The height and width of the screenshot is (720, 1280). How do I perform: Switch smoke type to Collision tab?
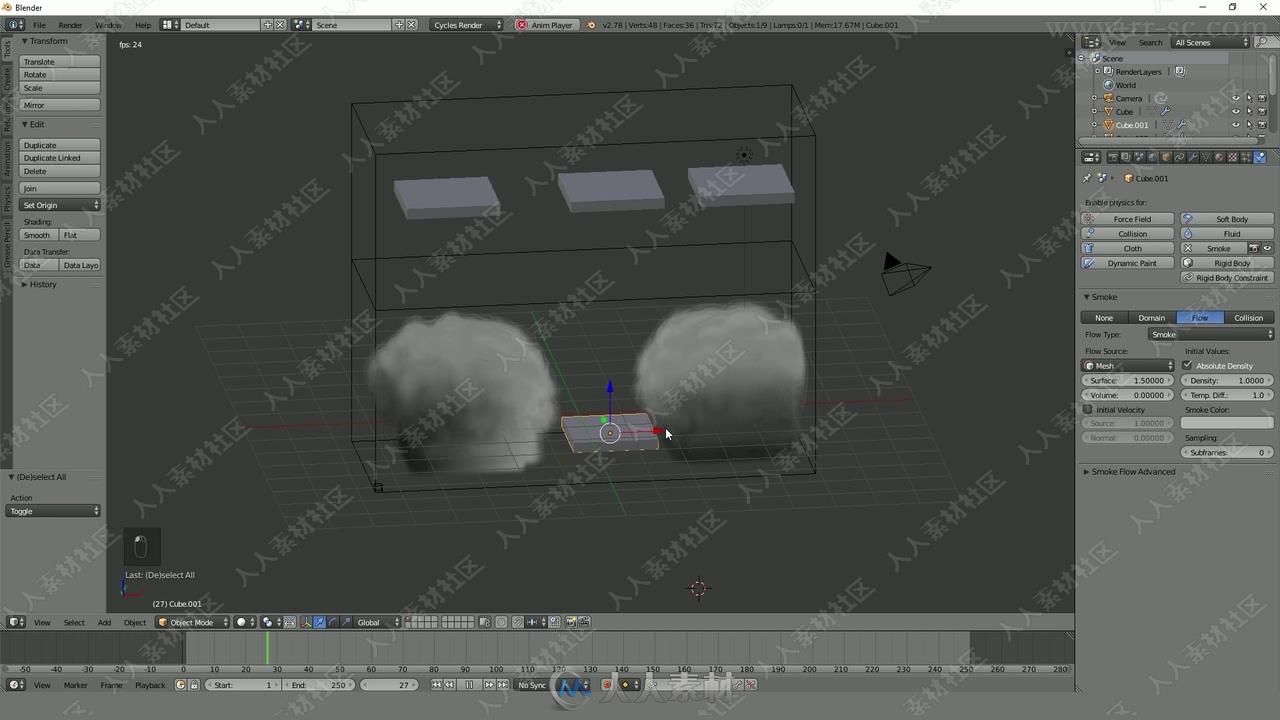click(1248, 317)
